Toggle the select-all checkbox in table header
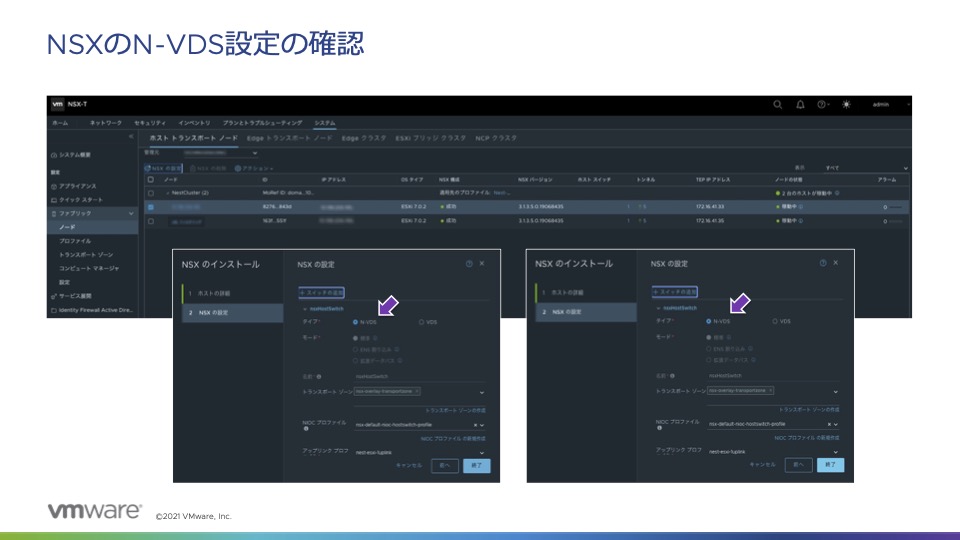Image resolution: width=960 pixels, height=540 pixels. click(x=151, y=179)
